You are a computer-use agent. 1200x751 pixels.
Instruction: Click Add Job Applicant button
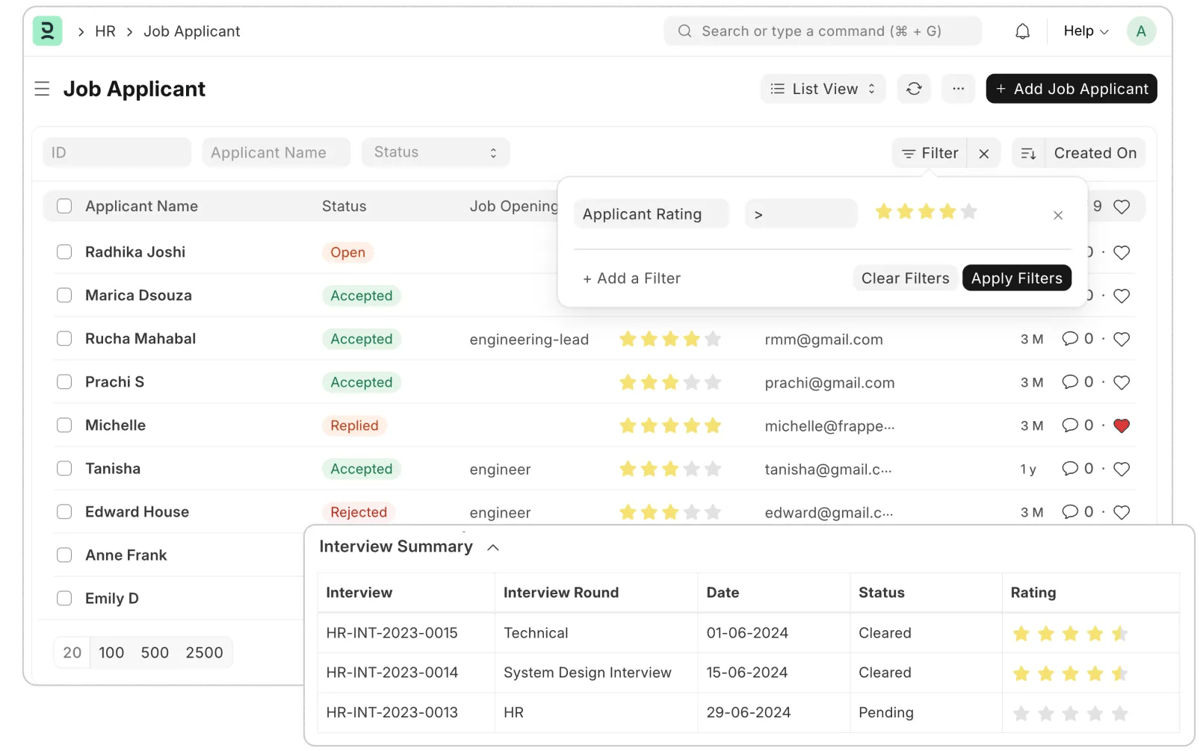coord(1071,89)
